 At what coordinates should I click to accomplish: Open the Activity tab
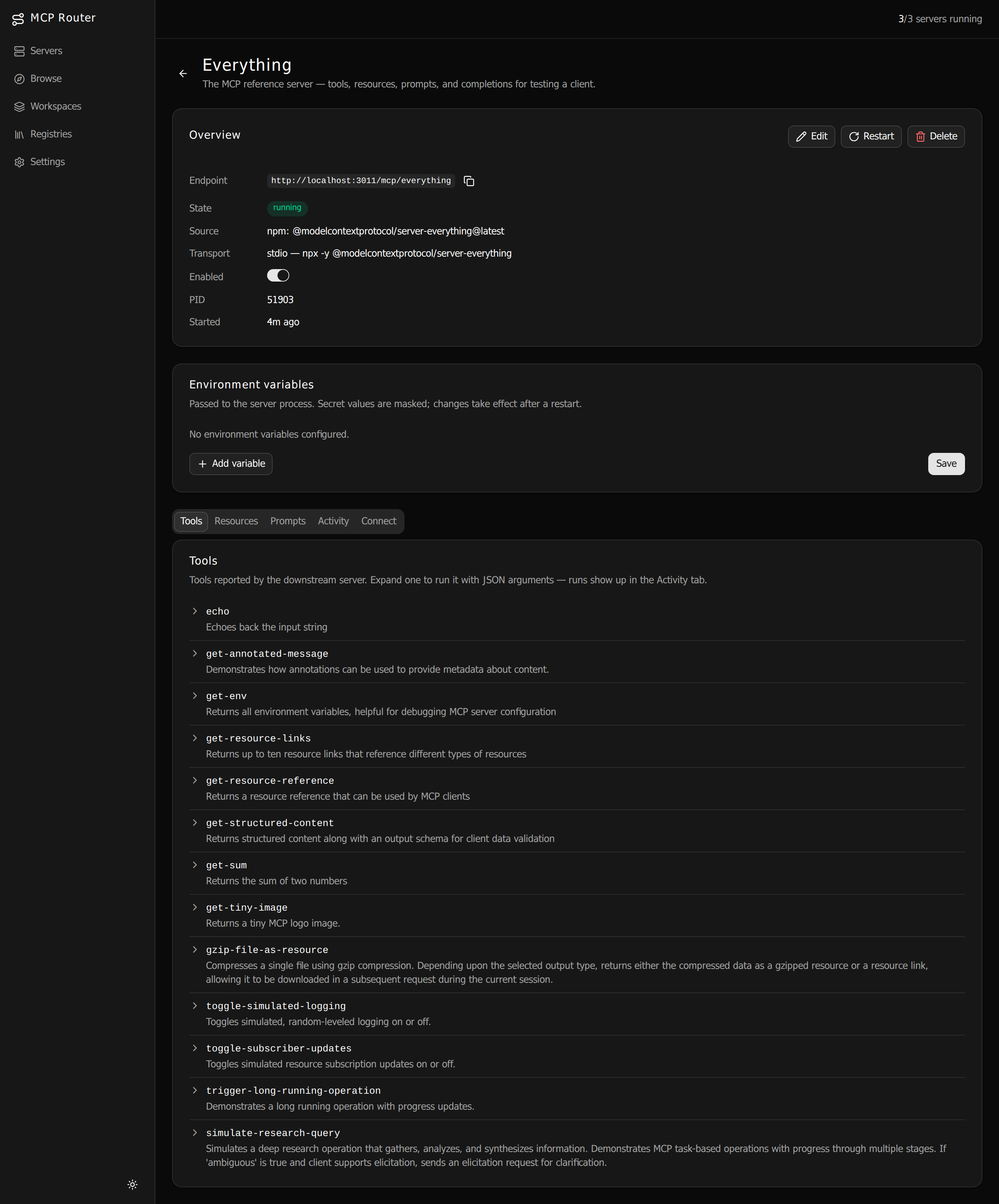point(333,521)
